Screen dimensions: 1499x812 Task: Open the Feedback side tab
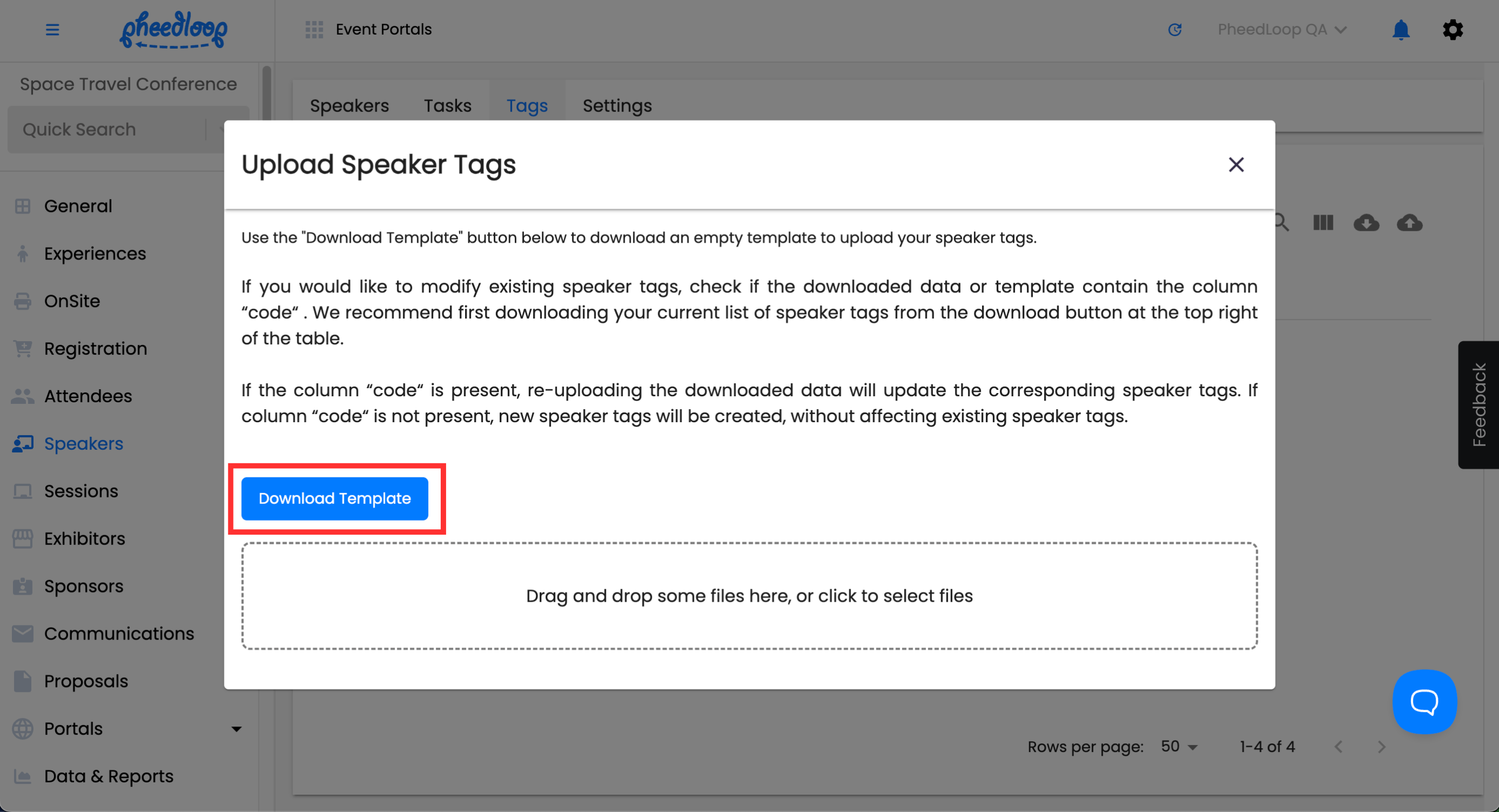click(1478, 404)
